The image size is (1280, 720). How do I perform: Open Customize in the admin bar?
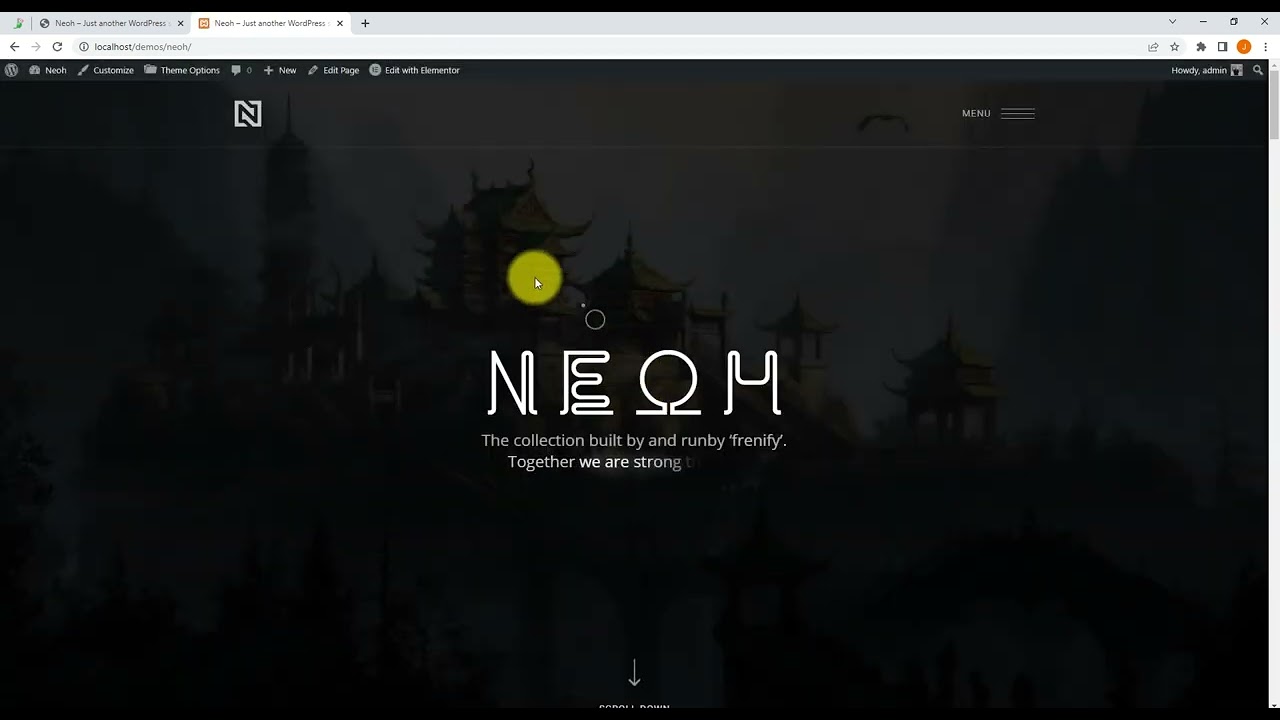click(x=105, y=70)
